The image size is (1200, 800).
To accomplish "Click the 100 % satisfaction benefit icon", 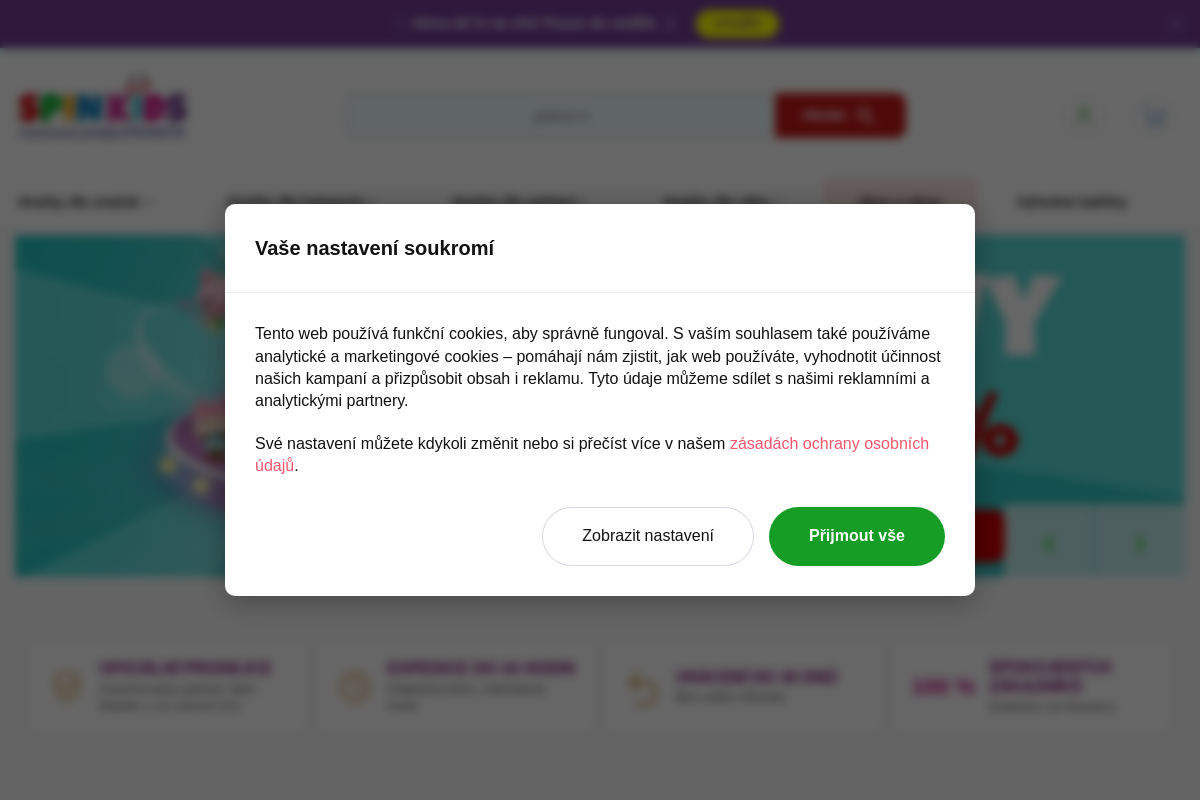I will tap(943, 688).
